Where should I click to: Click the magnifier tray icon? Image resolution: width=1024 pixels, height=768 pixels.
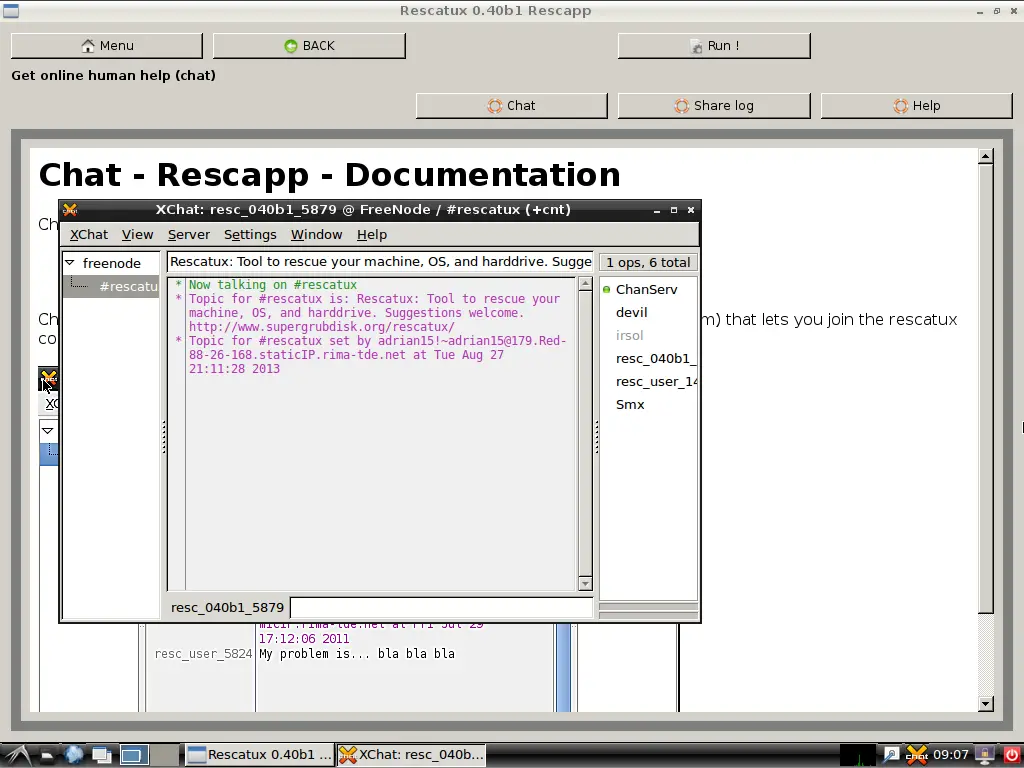pos(891,755)
